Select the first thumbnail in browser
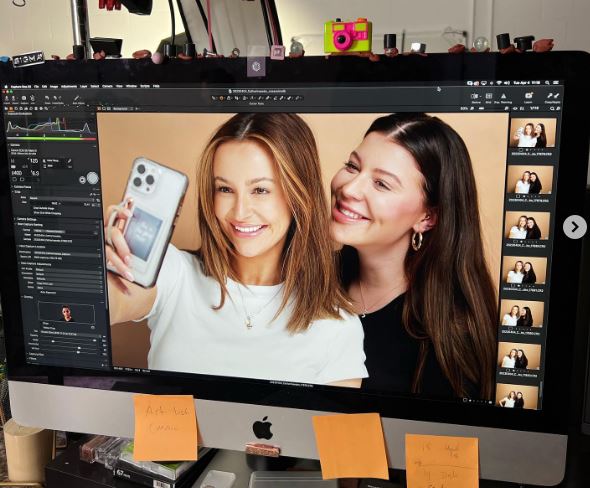This screenshot has height=488, width=590. (532, 133)
